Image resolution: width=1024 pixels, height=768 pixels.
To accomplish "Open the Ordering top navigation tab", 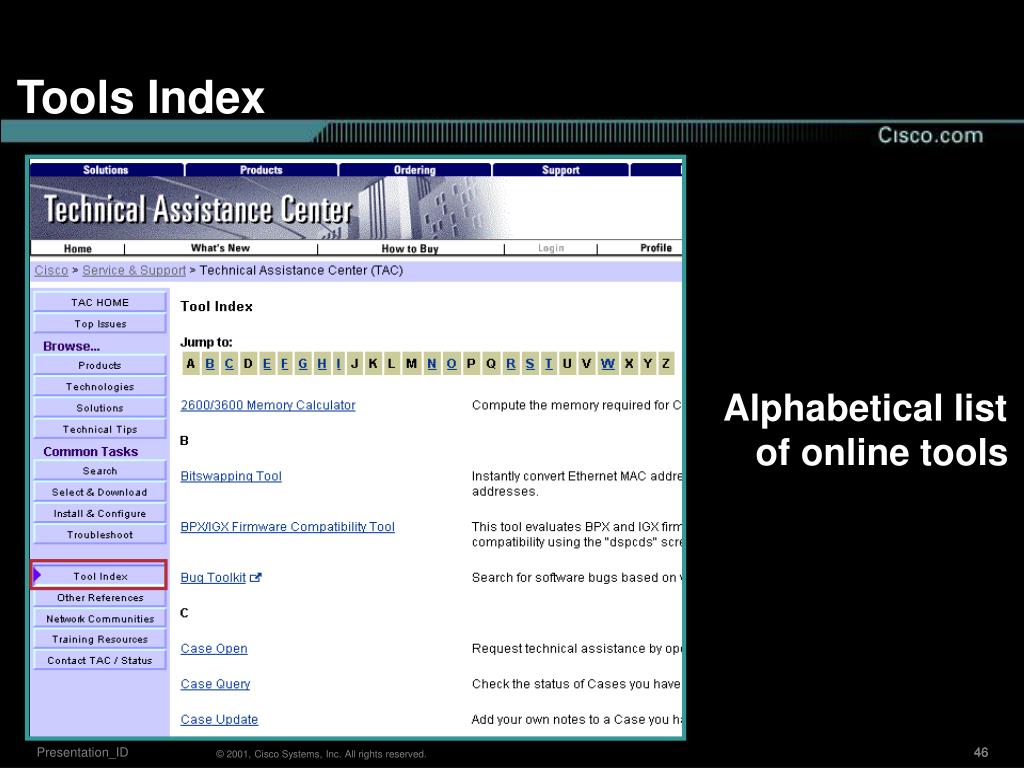I will pyautogui.click(x=415, y=170).
